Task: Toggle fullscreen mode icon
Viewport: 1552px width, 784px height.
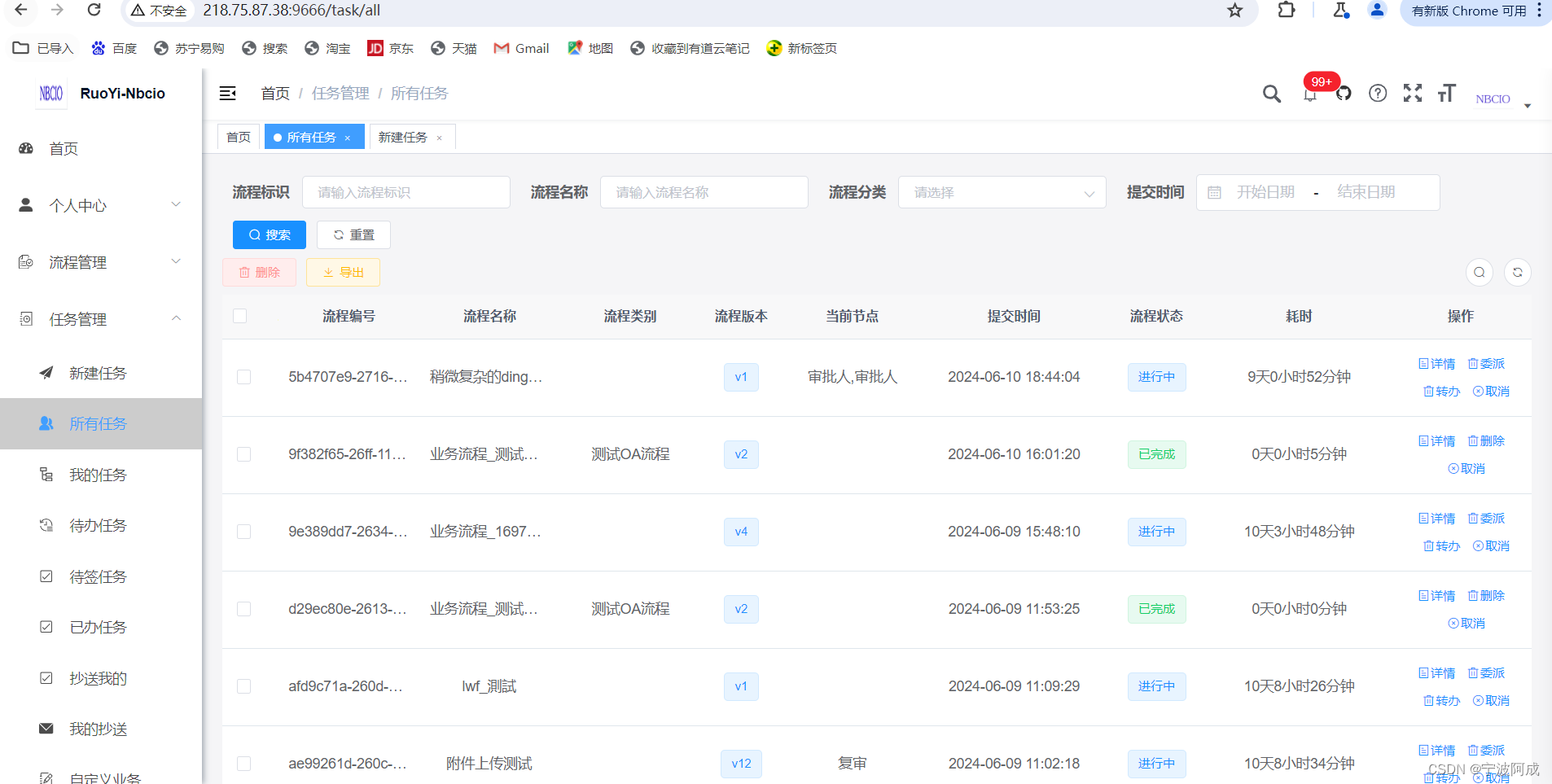Action: [x=1413, y=94]
